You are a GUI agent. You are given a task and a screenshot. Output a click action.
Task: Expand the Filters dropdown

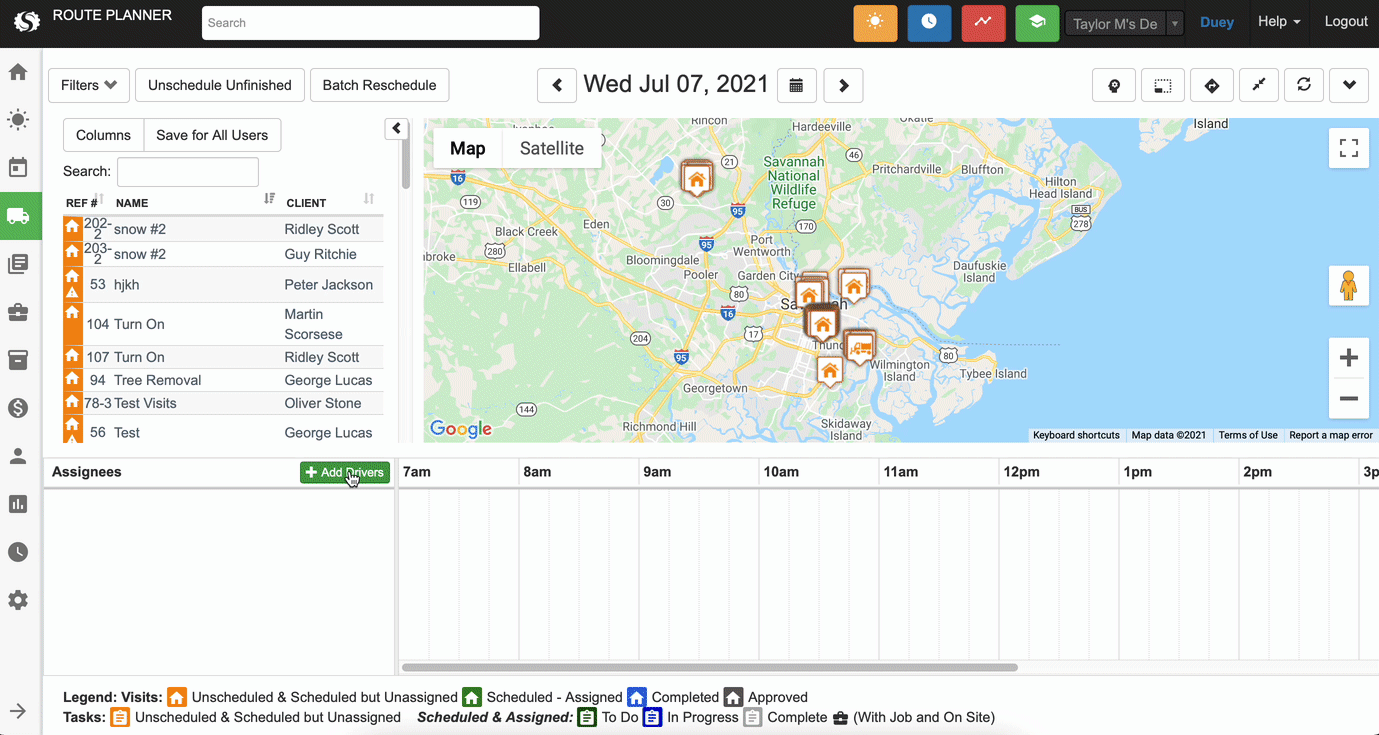pos(88,85)
